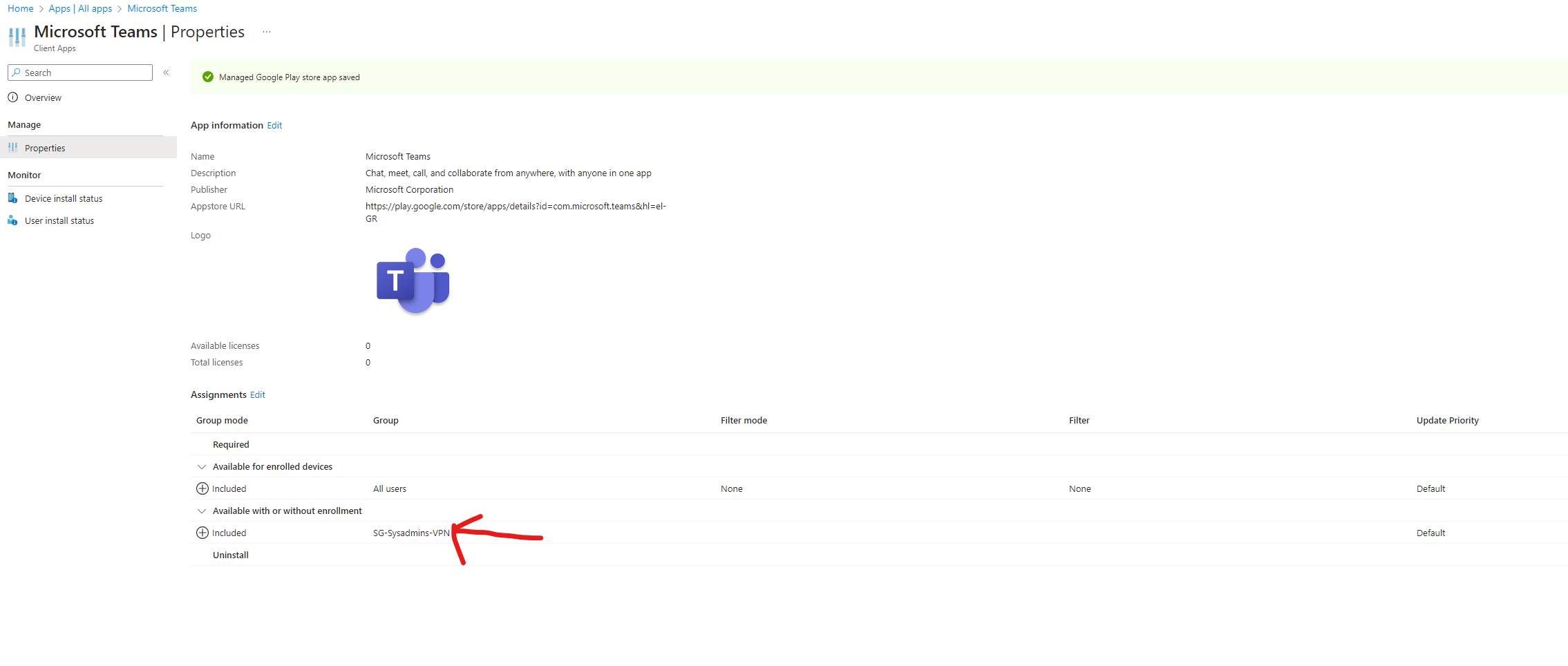The width and height of the screenshot is (1568, 666).
Task: Open User install status
Action: [x=59, y=221]
